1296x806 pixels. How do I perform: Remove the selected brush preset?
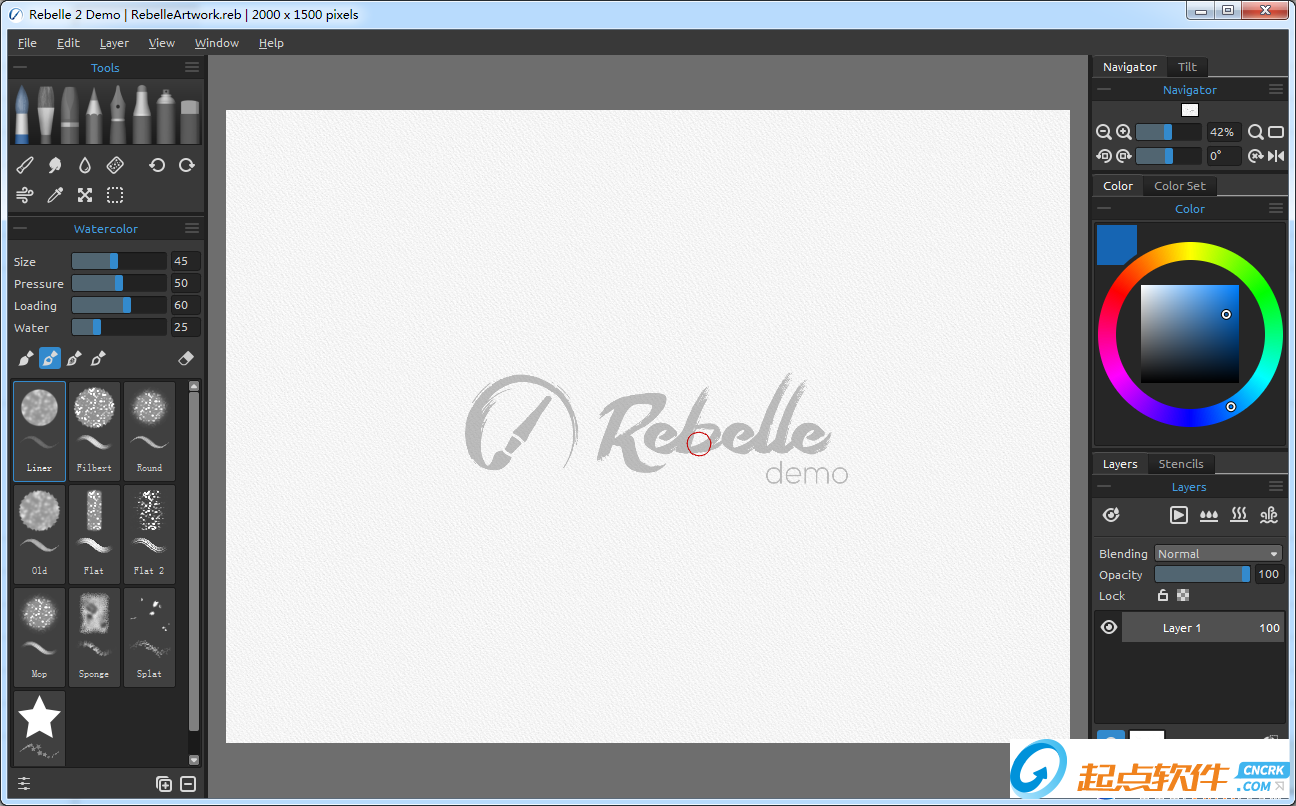(187, 784)
